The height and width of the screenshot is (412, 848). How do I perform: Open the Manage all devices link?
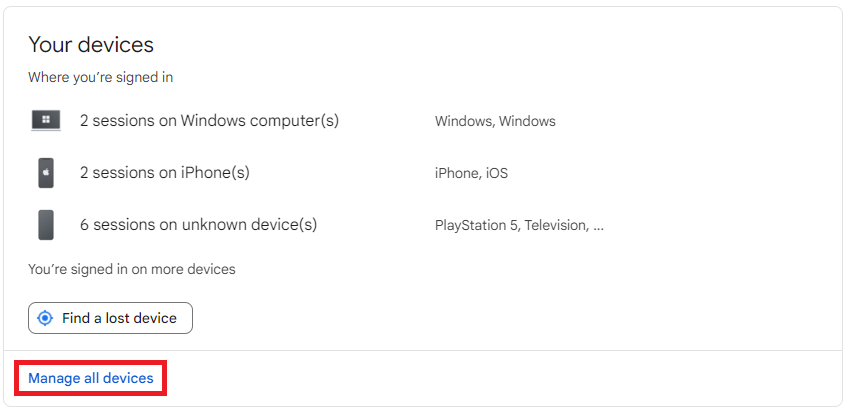pos(91,378)
